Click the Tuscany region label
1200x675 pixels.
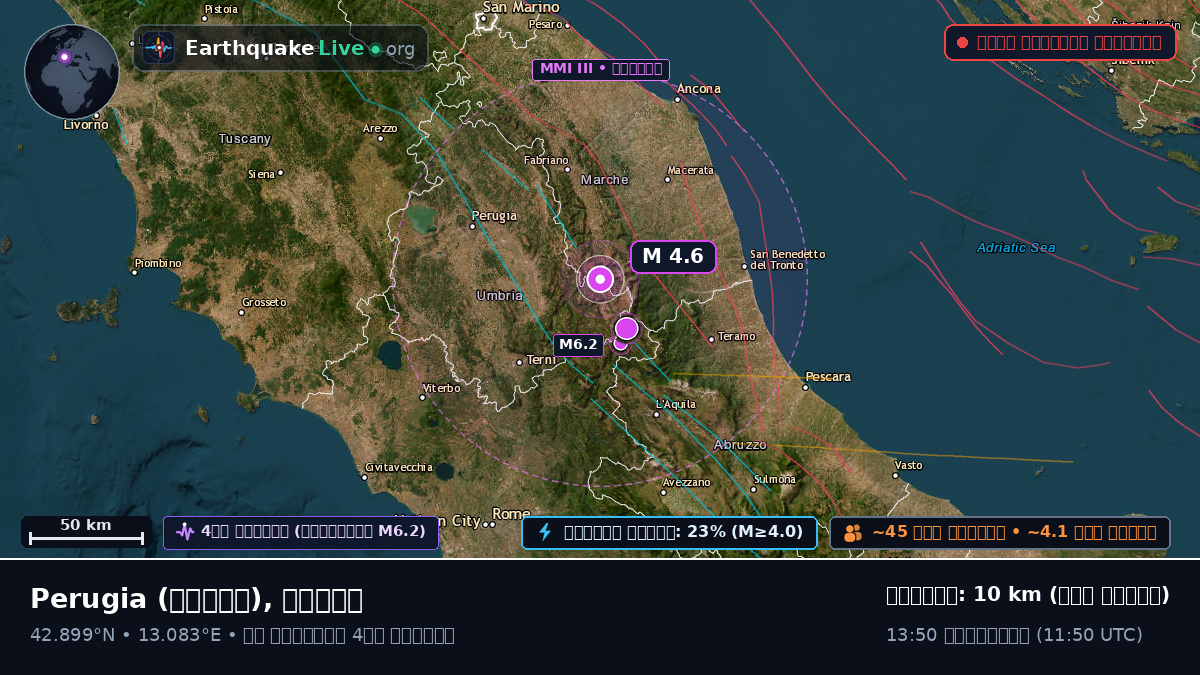[245, 139]
